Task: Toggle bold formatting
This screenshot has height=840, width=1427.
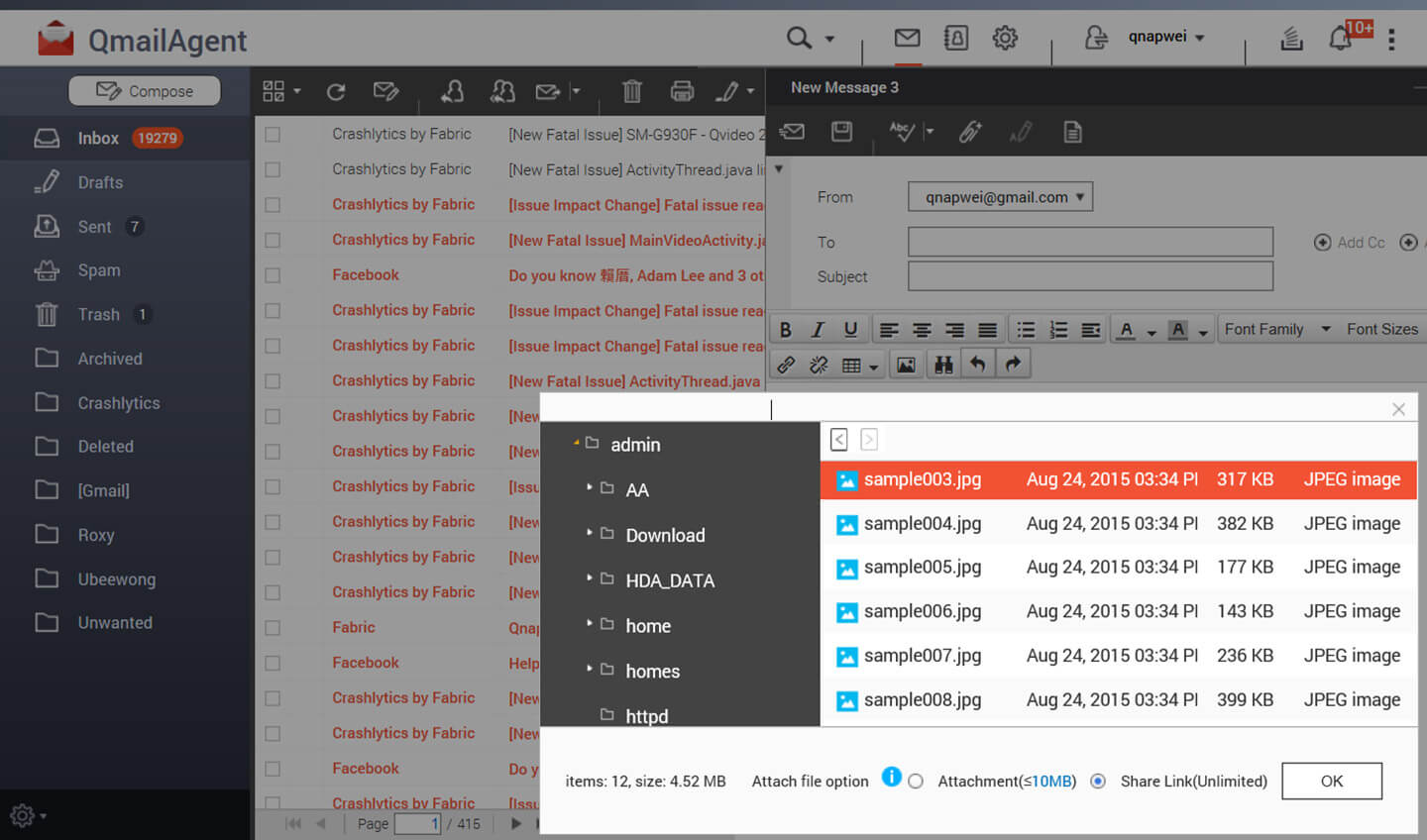Action: tap(786, 330)
